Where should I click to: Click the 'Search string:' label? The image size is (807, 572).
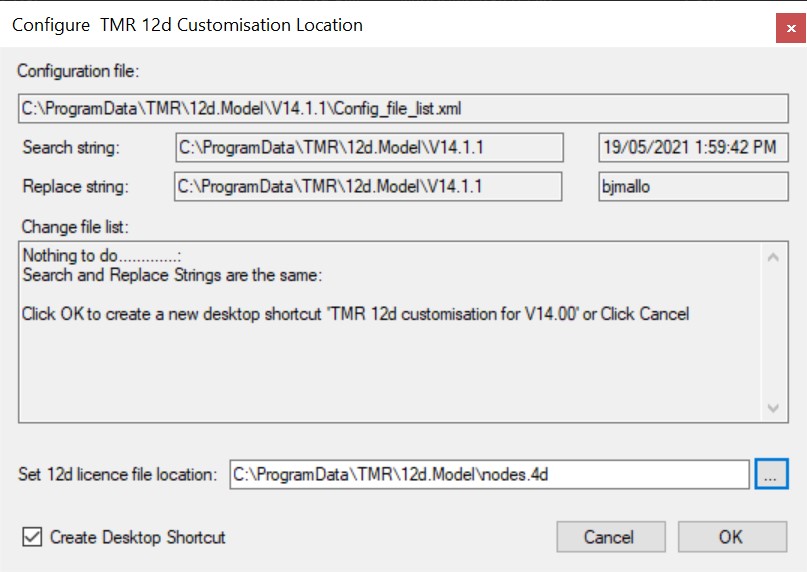tap(71, 148)
